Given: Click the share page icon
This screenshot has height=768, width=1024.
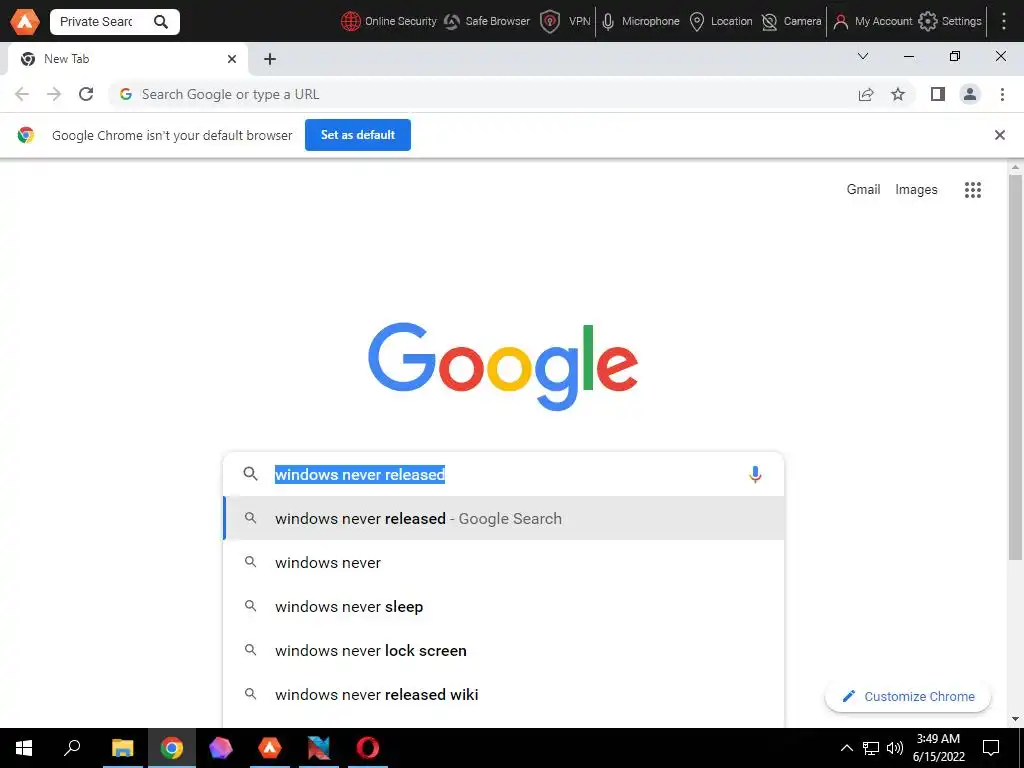Looking at the screenshot, I should coord(866,95).
